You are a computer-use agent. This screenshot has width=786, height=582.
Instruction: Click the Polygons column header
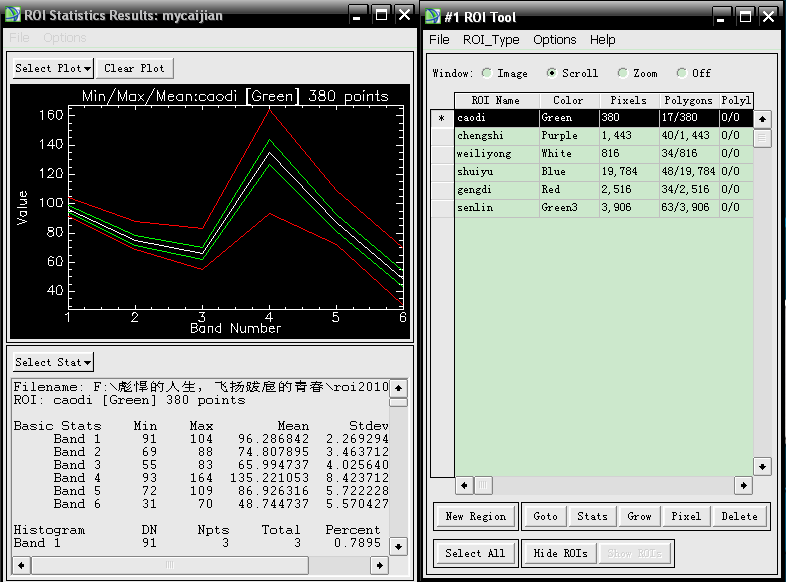pos(689,101)
